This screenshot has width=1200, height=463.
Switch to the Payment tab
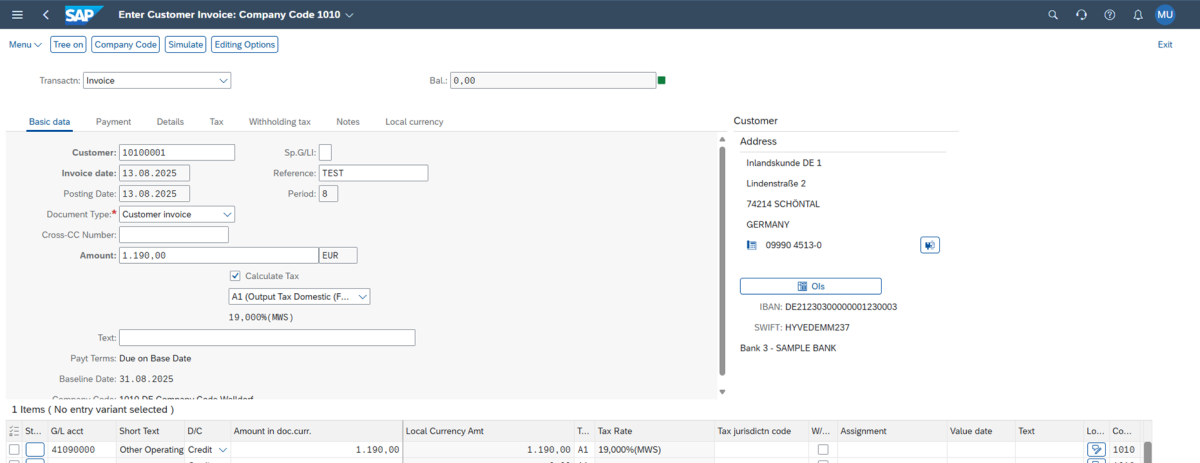click(x=113, y=122)
